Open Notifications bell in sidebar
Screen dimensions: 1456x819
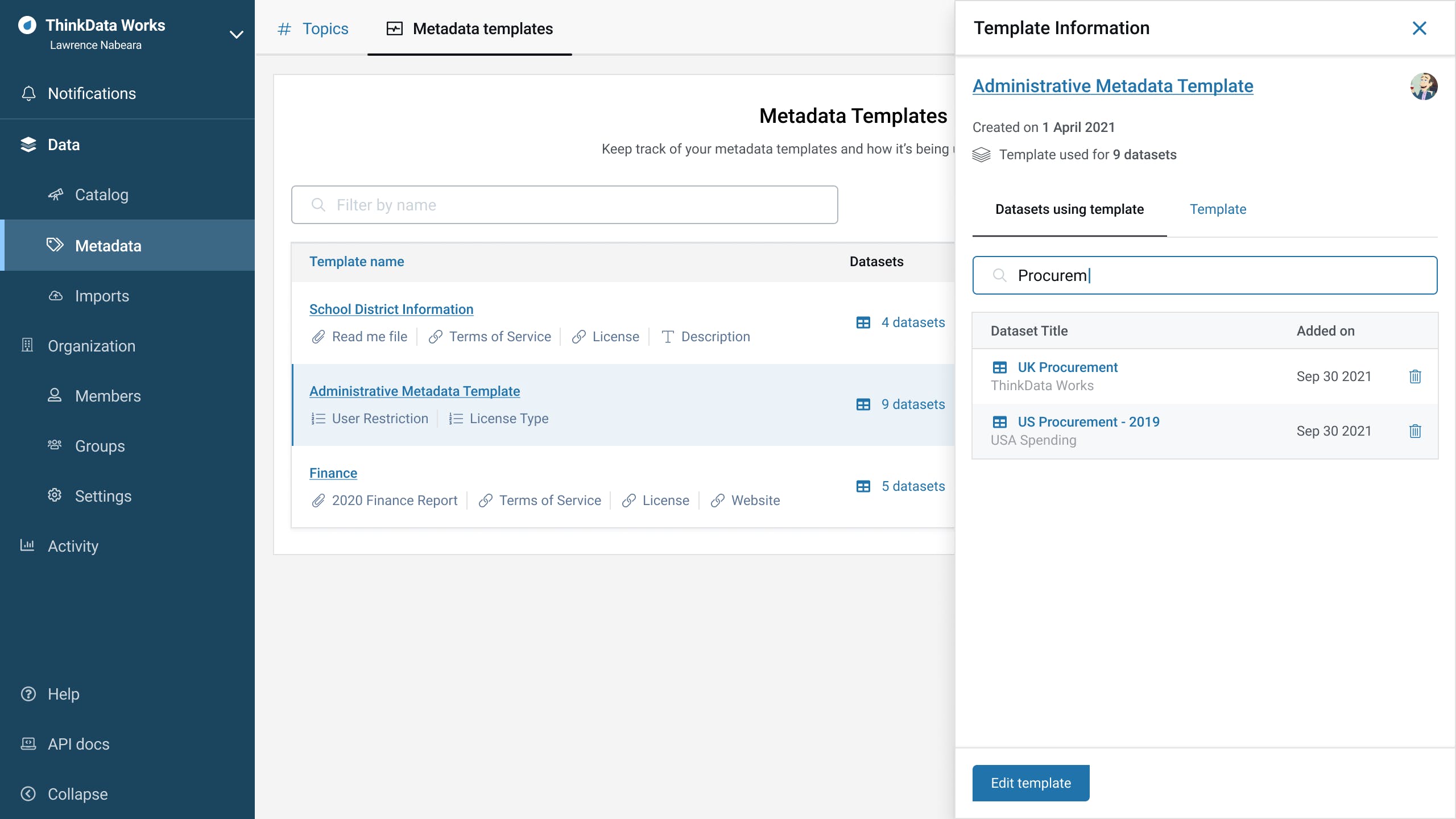click(91, 93)
